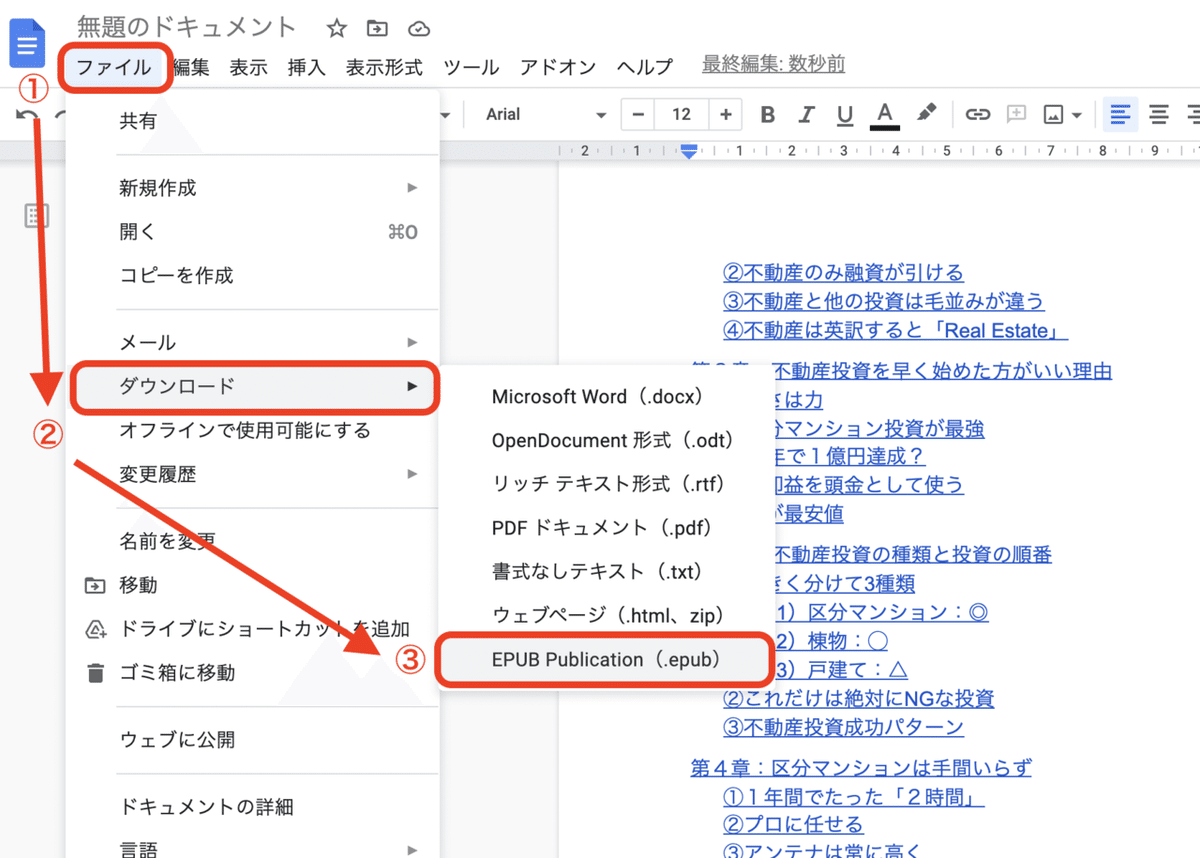Click the insert link icon

(x=977, y=115)
